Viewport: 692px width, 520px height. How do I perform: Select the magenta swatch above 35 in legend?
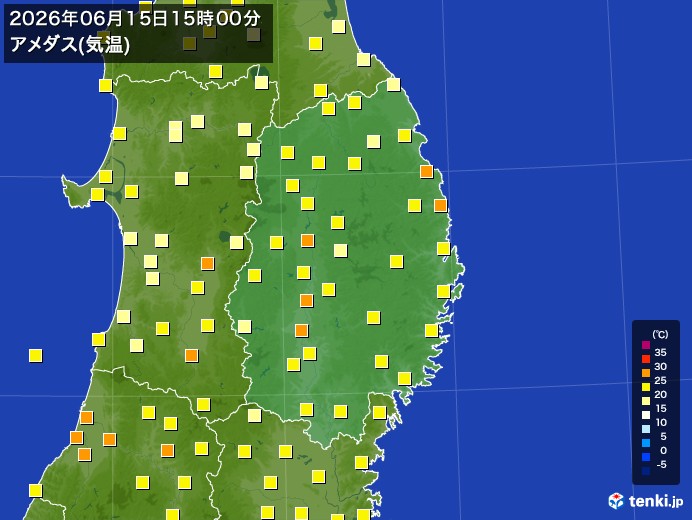pos(646,345)
